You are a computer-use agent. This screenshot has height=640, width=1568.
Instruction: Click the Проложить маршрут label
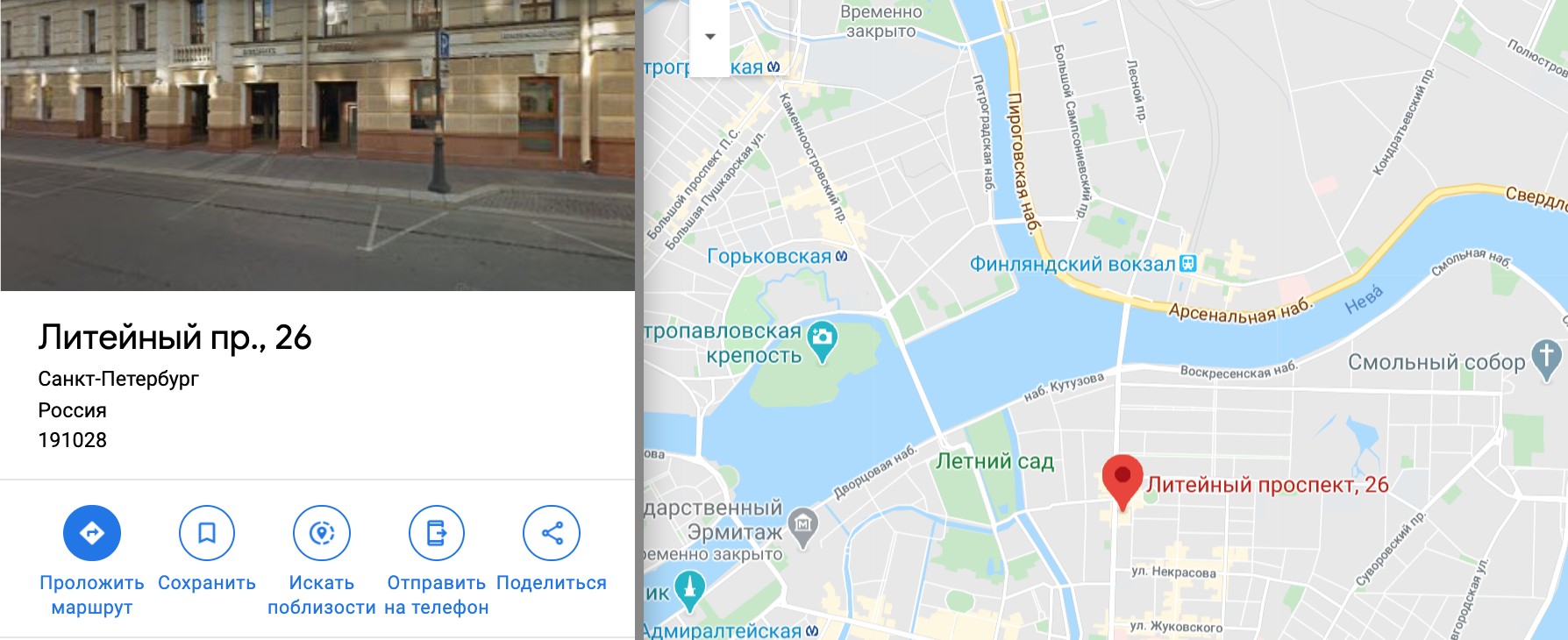pos(92,595)
